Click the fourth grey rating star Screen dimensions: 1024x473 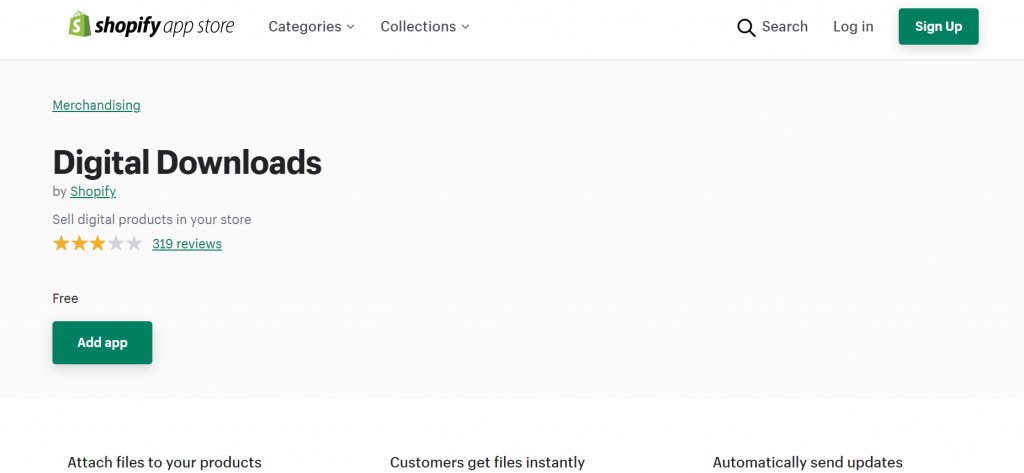[x=116, y=244]
